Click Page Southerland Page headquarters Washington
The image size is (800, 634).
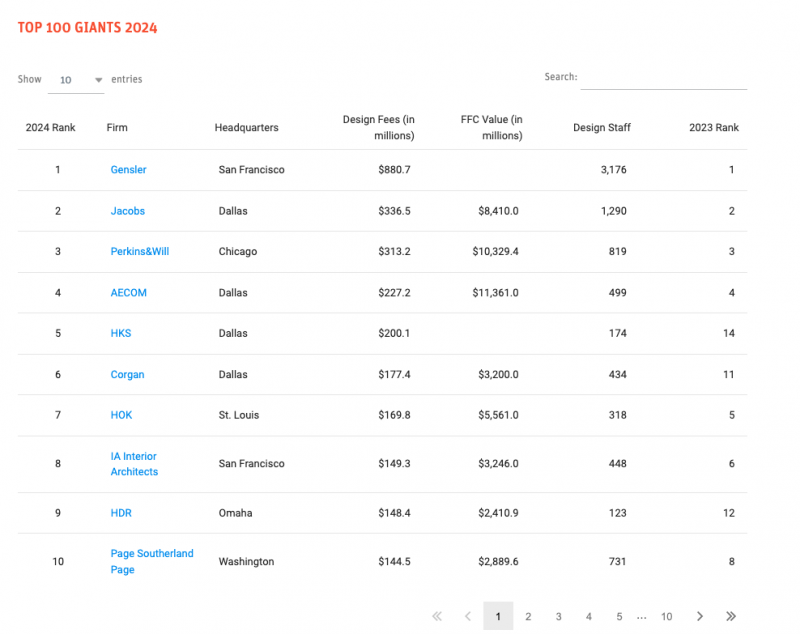(x=246, y=562)
